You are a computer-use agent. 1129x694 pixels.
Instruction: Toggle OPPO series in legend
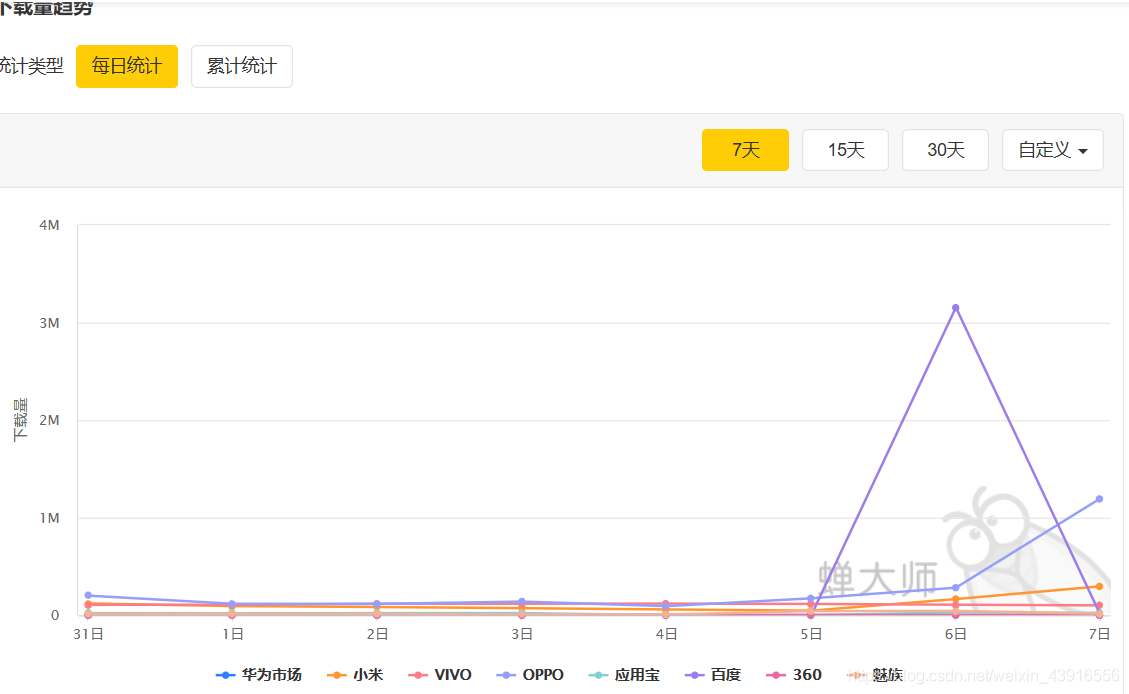530,675
